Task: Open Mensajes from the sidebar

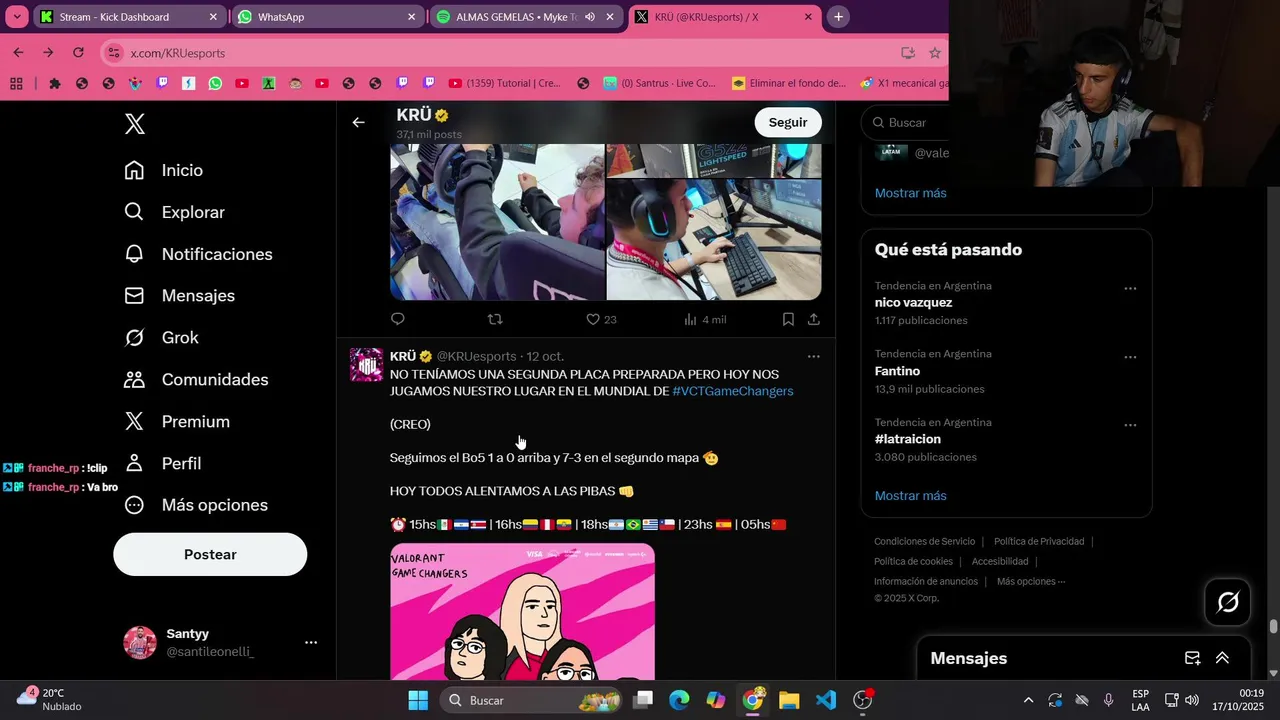Action: [179, 296]
